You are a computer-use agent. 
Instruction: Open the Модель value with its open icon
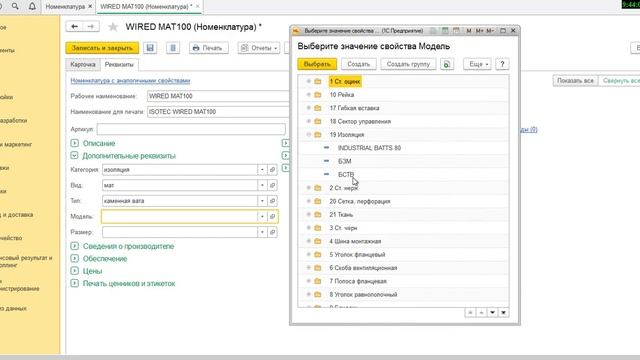pyautogui.click(x=273, y=216)
